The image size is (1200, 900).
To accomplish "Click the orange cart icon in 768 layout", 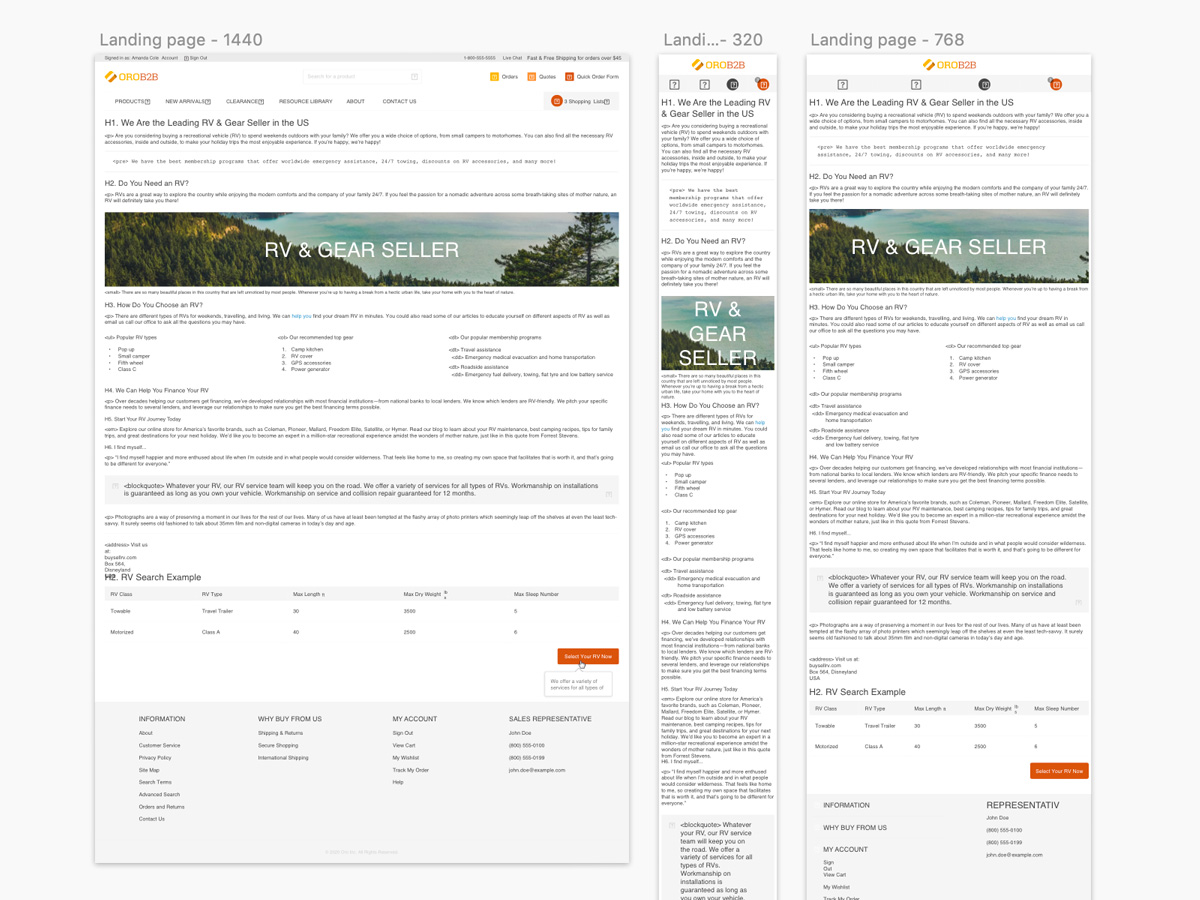I will 1055,85.
